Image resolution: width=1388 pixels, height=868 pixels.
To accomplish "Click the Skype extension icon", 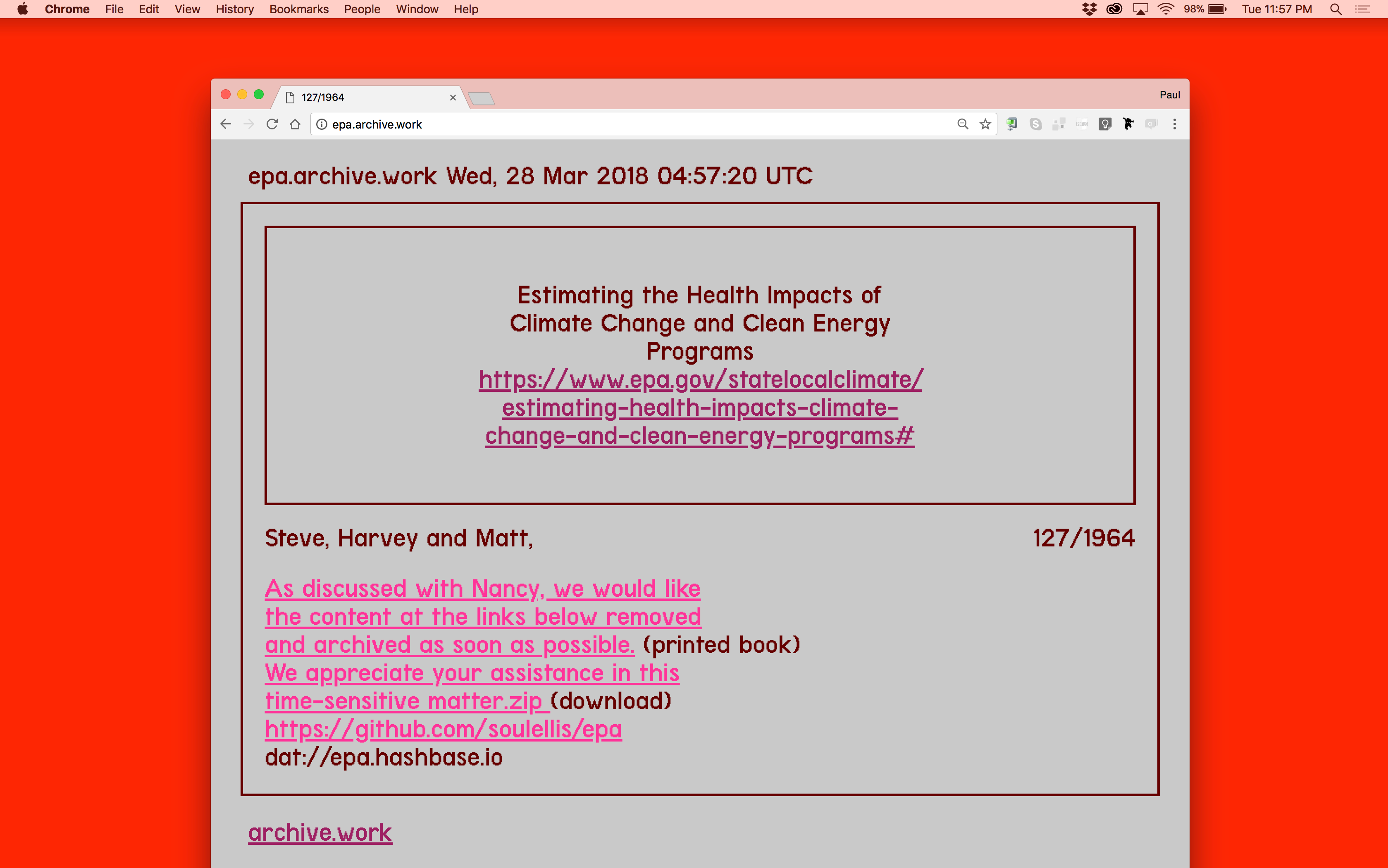I will click(1035, 124).
